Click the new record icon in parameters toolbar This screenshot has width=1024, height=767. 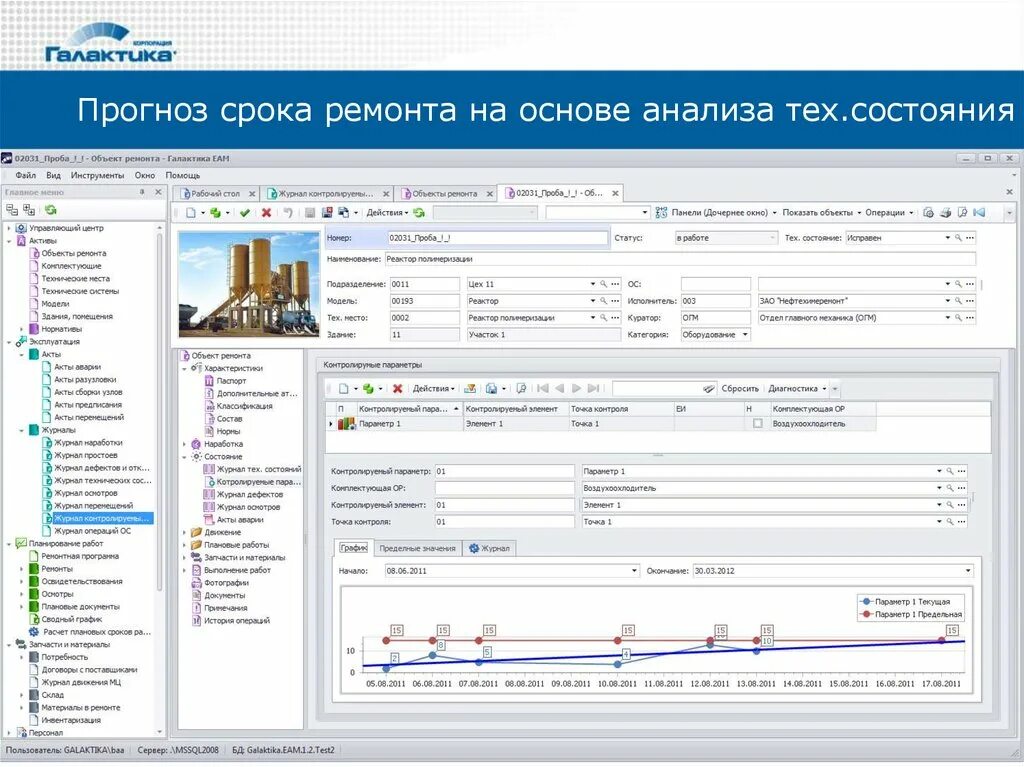[344, 389]
